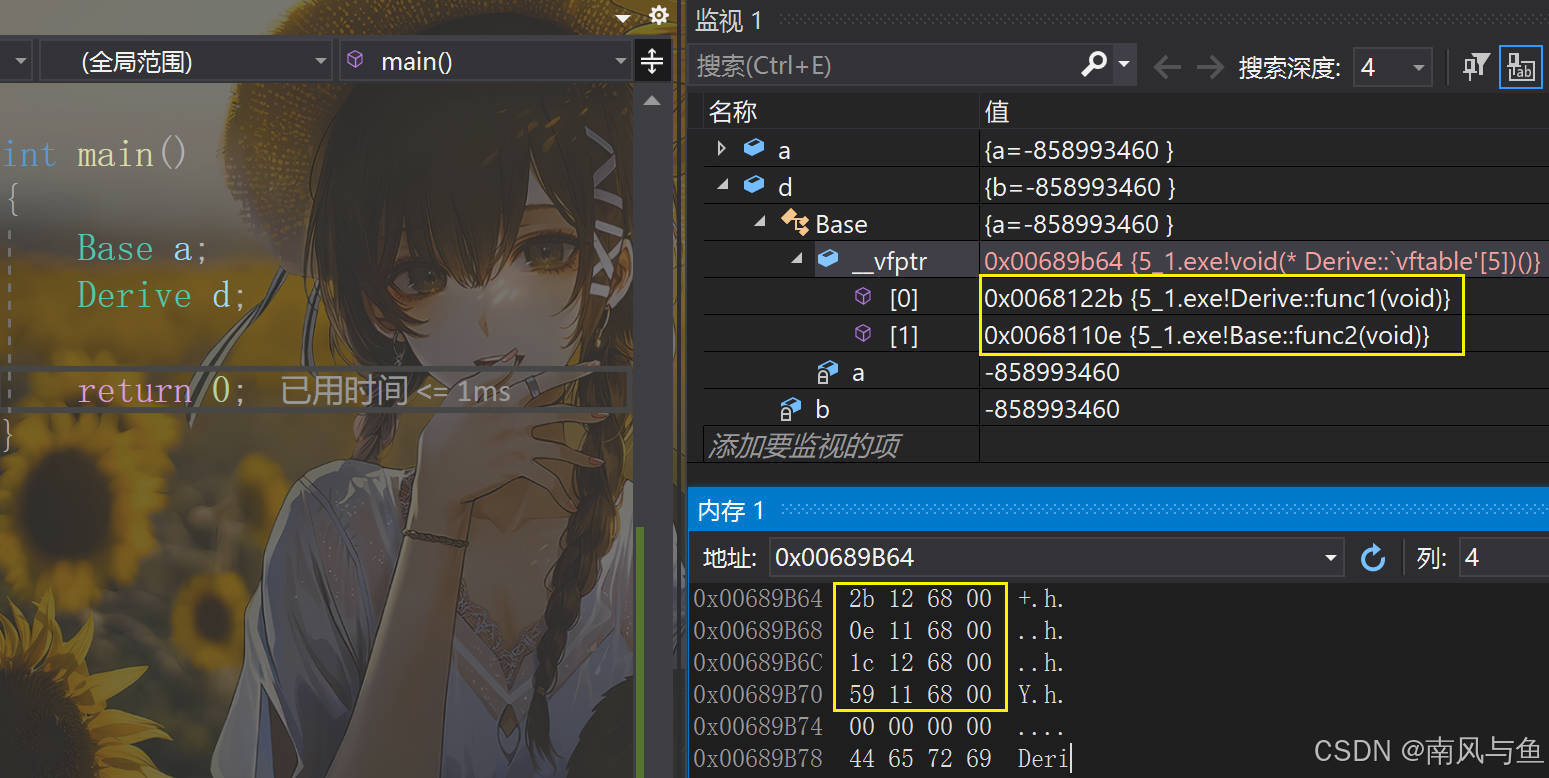Image resolution: width=1549 pixels, height=778 pixels.
Task: Click memory row address 0x00689B68
Action: [x=757, y=631]
